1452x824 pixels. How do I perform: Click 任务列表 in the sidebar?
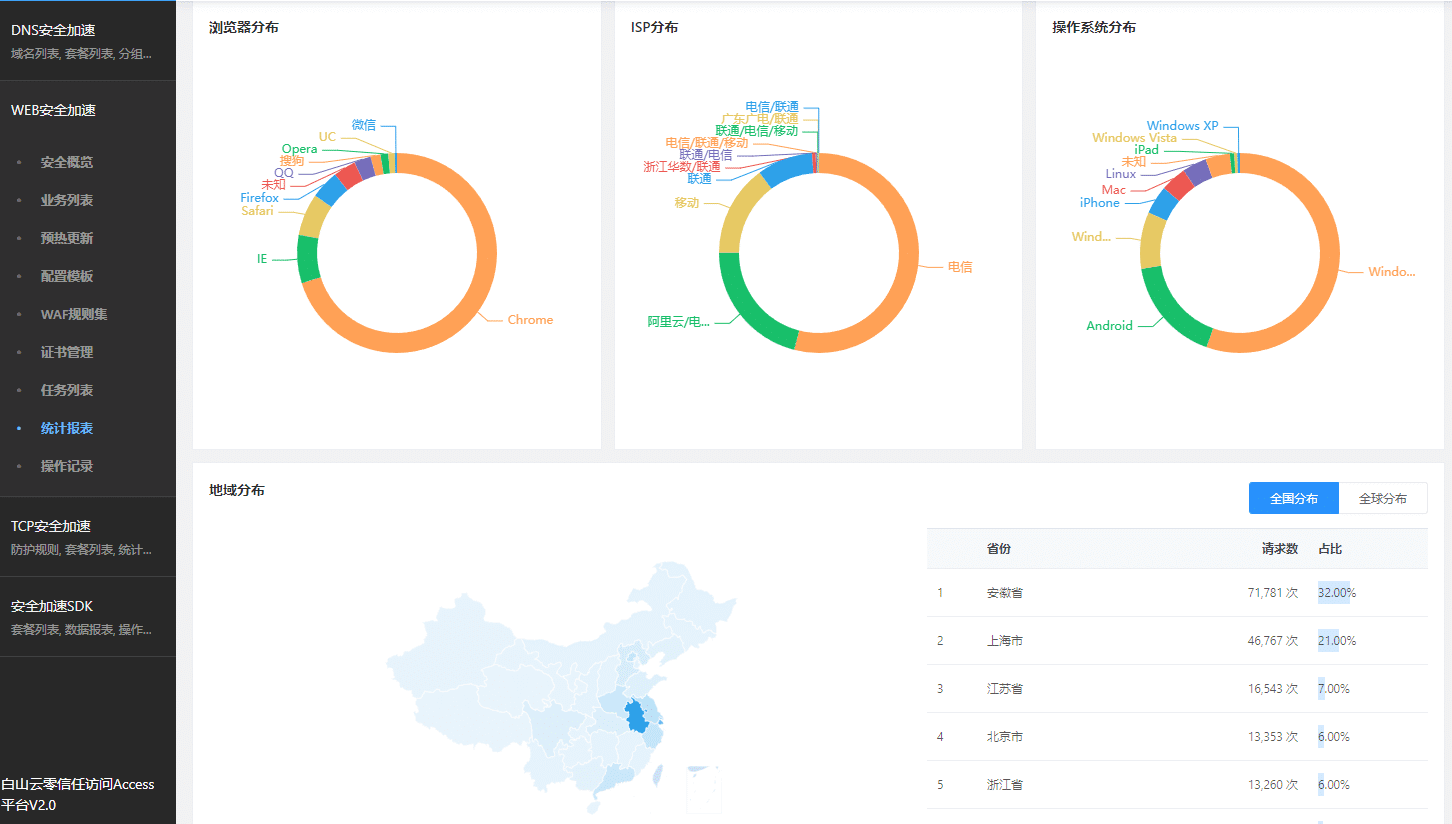tap(67, 390)
